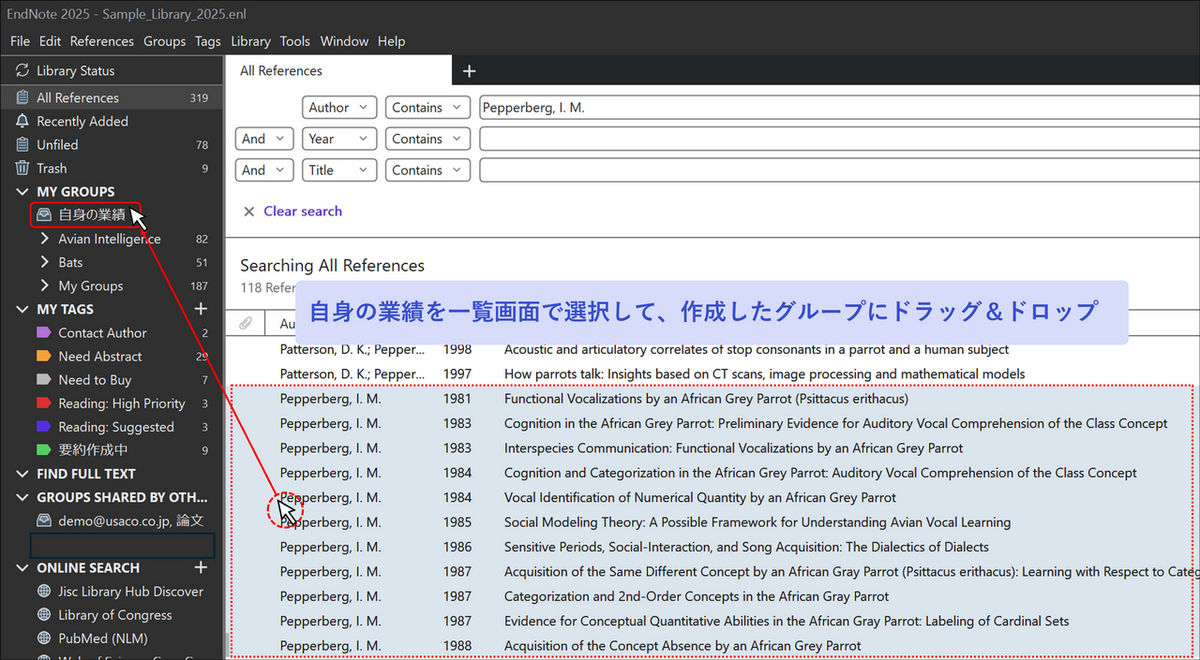
Task: Click the Jisc Library Hub Discover globe icon
Action: pos(44,591)
